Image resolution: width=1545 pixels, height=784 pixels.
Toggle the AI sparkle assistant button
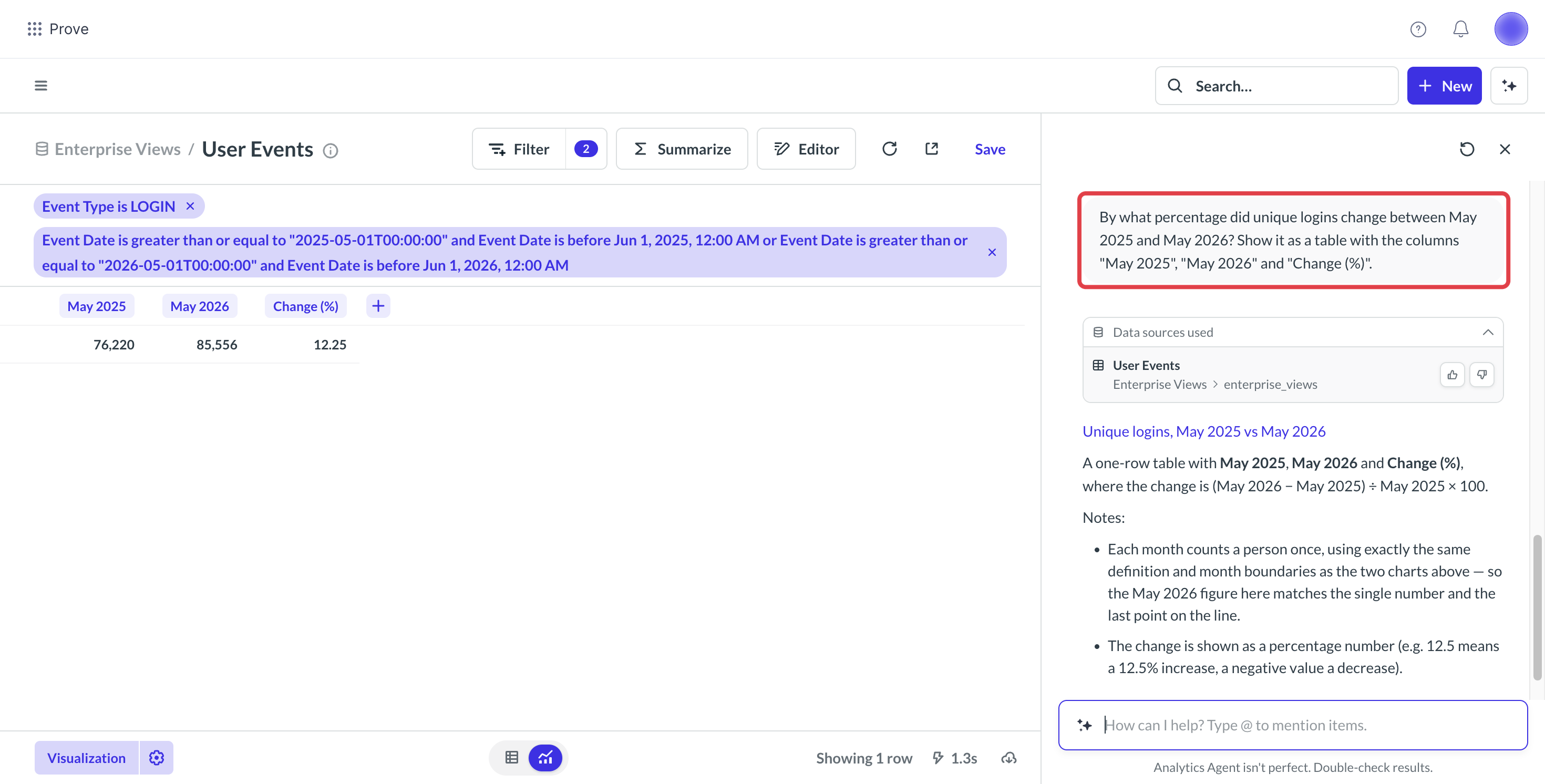pyautogui.click(x=1509, y=86)
